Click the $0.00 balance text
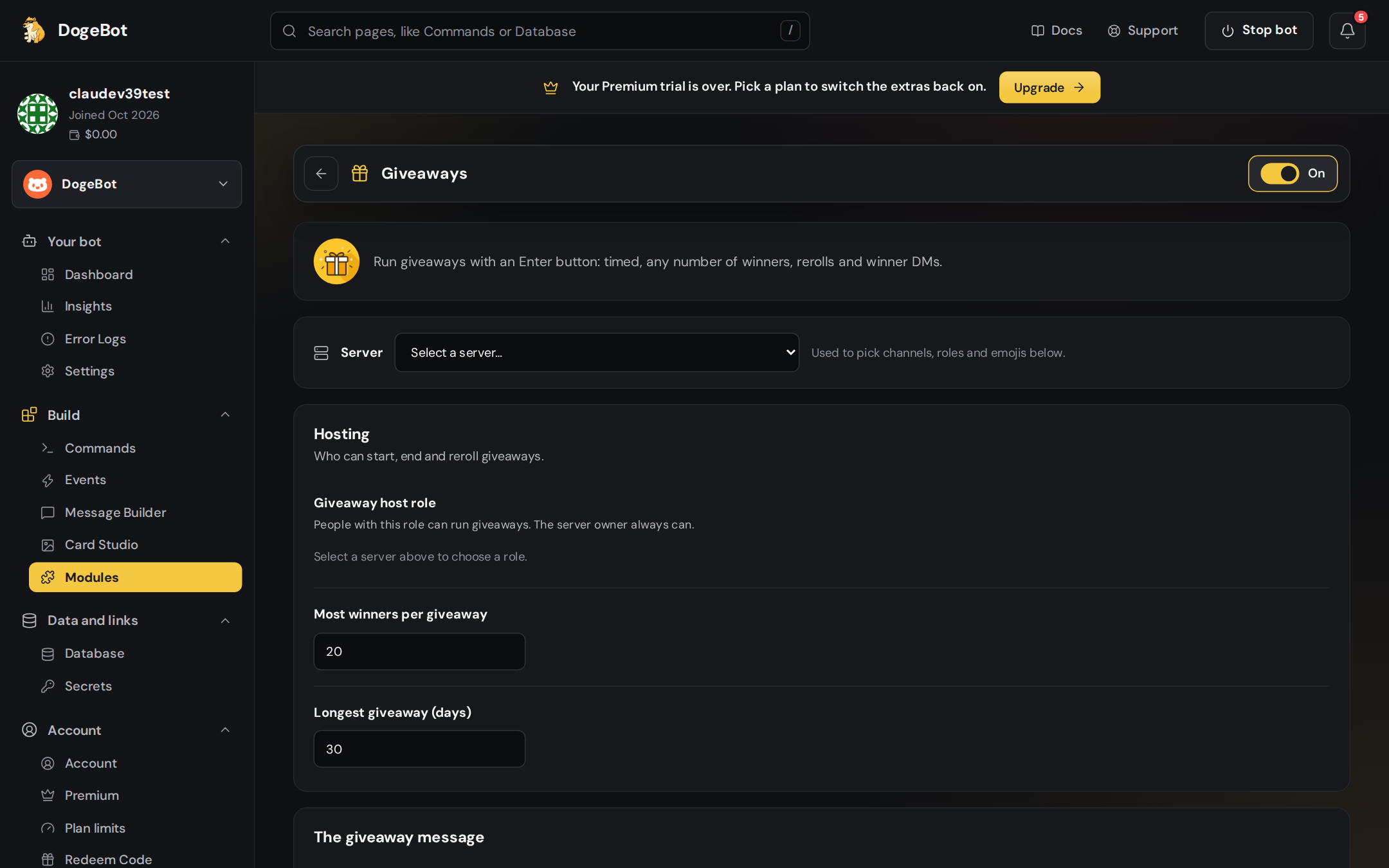 click(101, 134)
